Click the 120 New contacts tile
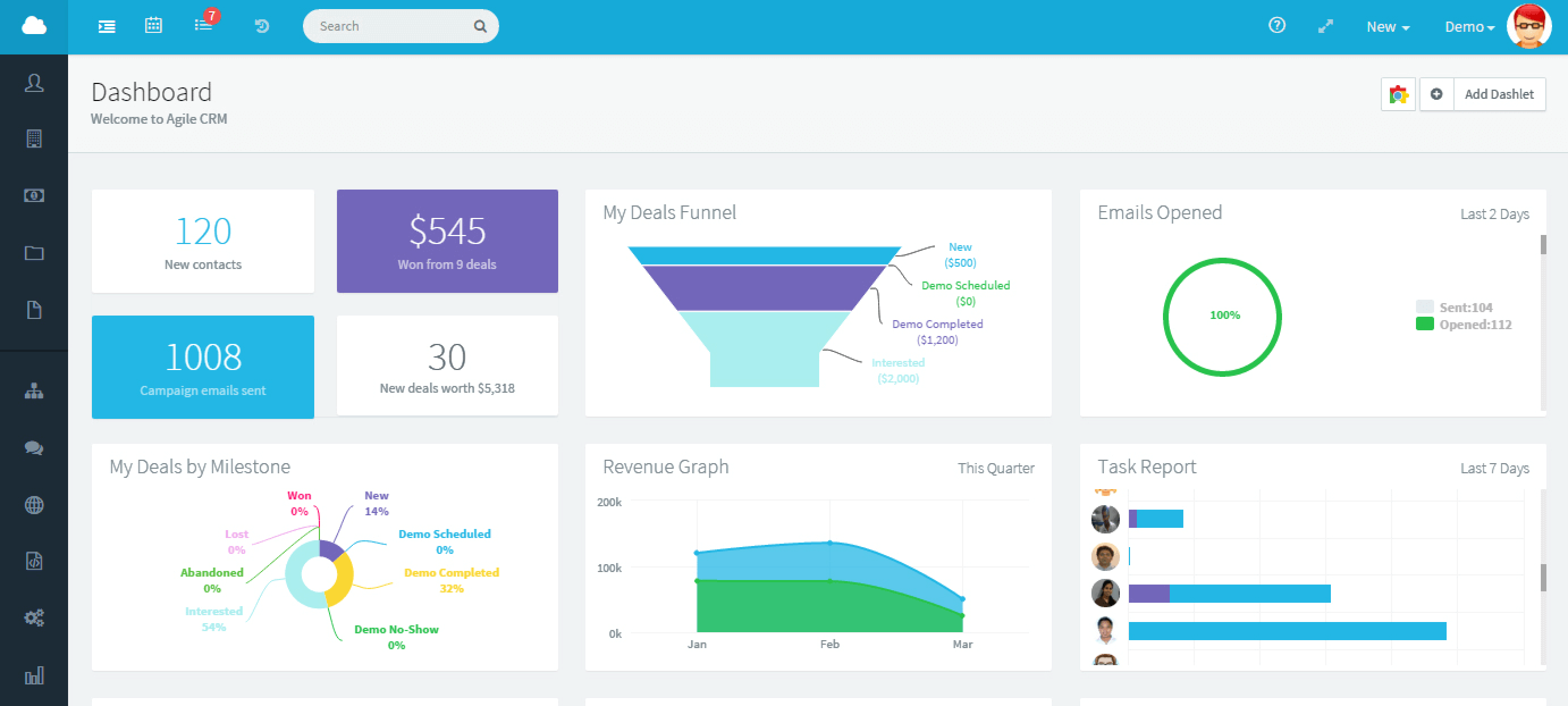Viewport: 1568px width, 706px height. pyautogui.click(x=203, y=241)
